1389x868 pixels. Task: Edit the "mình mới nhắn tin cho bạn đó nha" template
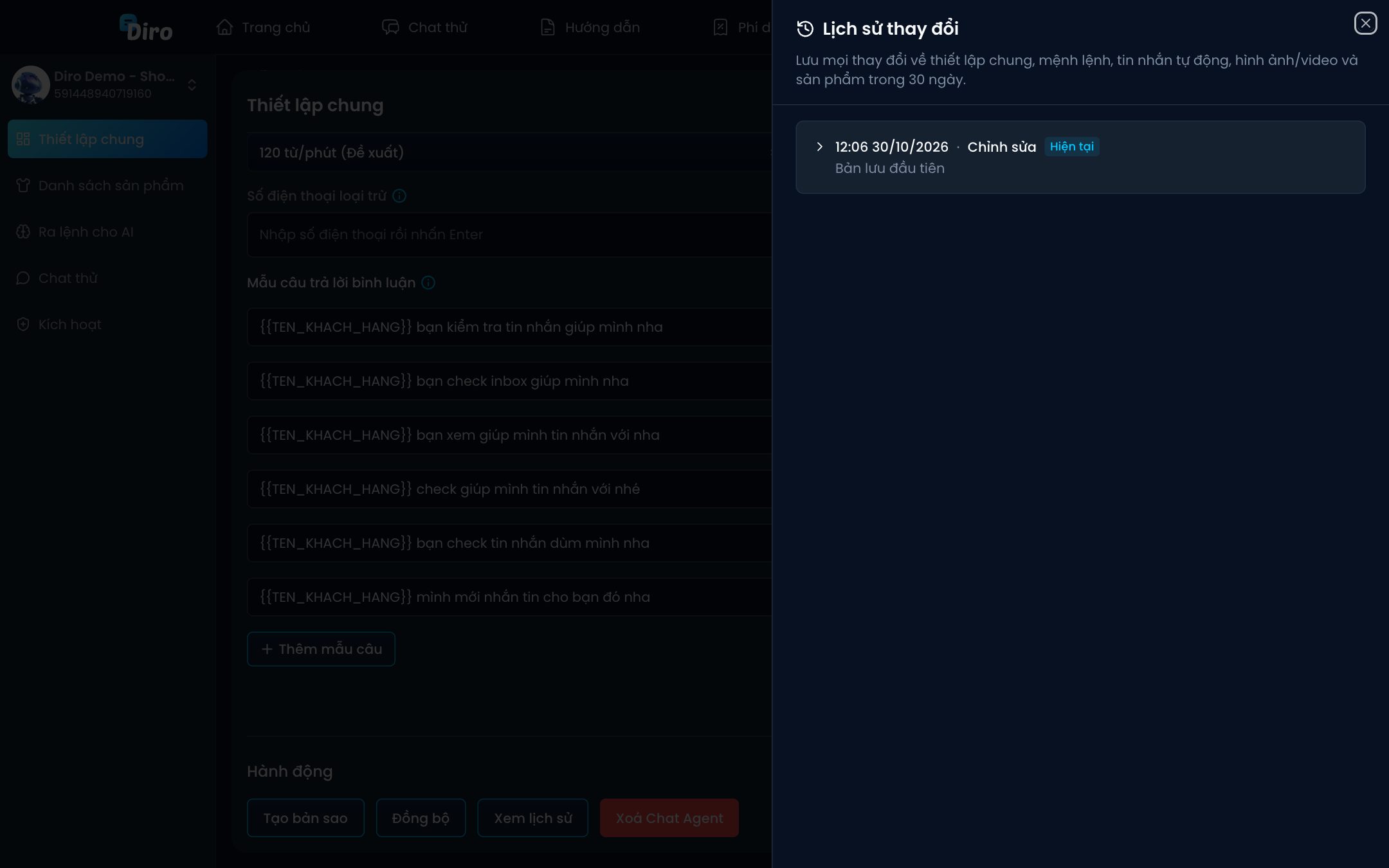tap(509, 597)
